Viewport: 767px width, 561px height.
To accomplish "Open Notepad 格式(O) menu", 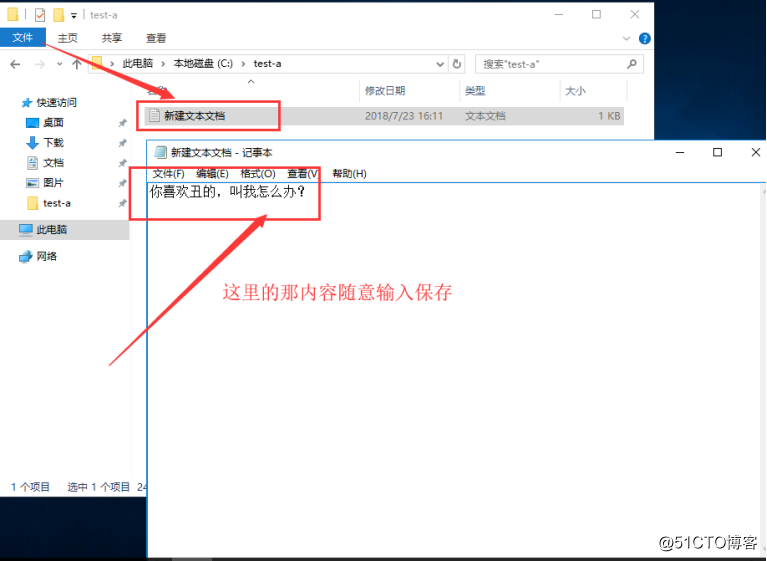I will point(258,174).
